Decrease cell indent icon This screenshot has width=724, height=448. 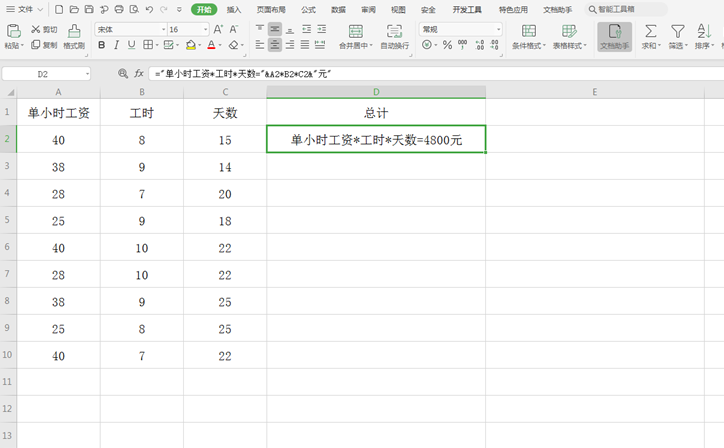click(x=307, y=30)
